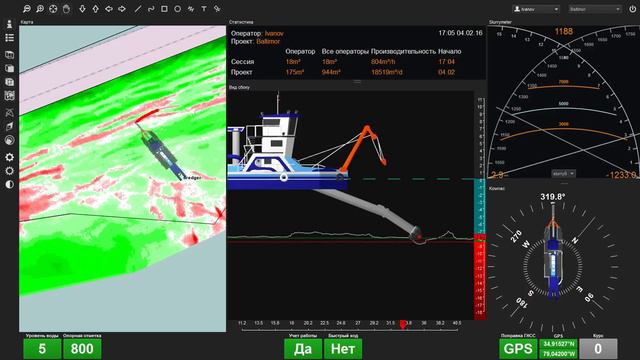Select the hand pan tool
Image resolution: width=640 pixels, height=360 pixels.
coord(66,9)
